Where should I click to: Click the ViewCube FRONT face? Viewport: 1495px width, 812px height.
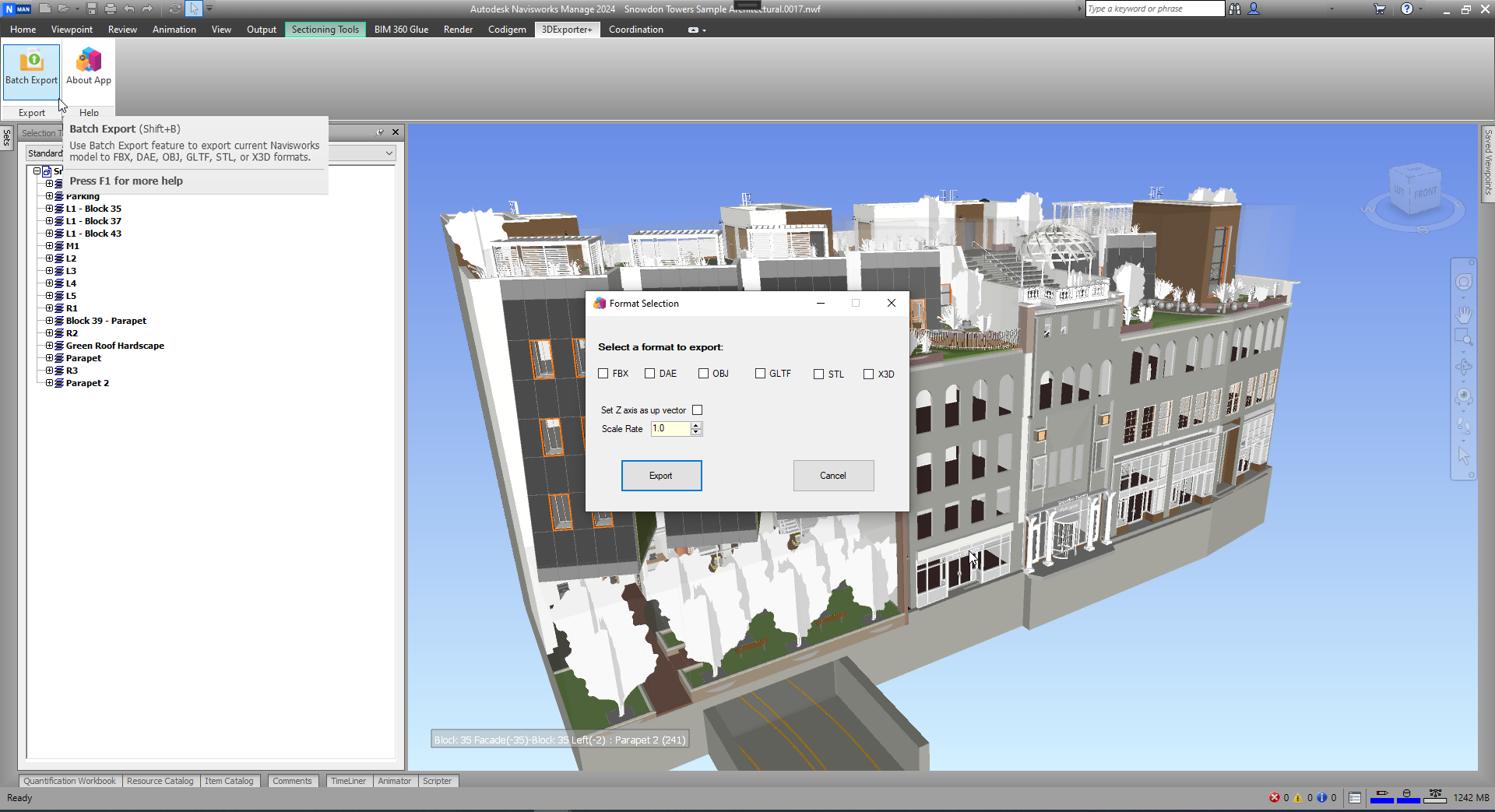[1425, 192]
